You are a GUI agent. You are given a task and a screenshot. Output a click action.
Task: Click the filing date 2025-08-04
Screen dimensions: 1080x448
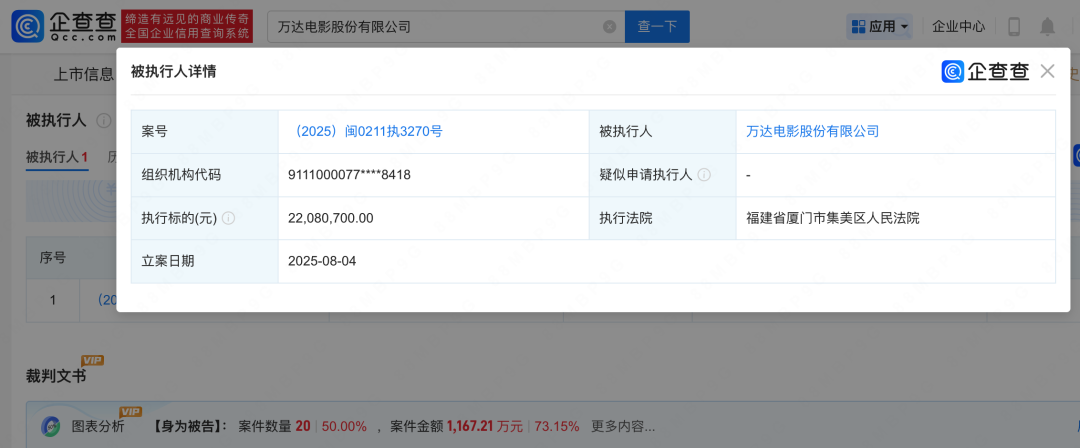(x=322, y=261)
